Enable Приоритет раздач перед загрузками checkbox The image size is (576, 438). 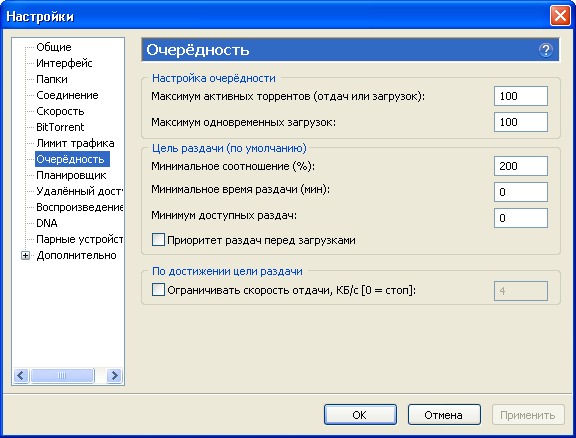pyautogui.click(x=158, y=240)
